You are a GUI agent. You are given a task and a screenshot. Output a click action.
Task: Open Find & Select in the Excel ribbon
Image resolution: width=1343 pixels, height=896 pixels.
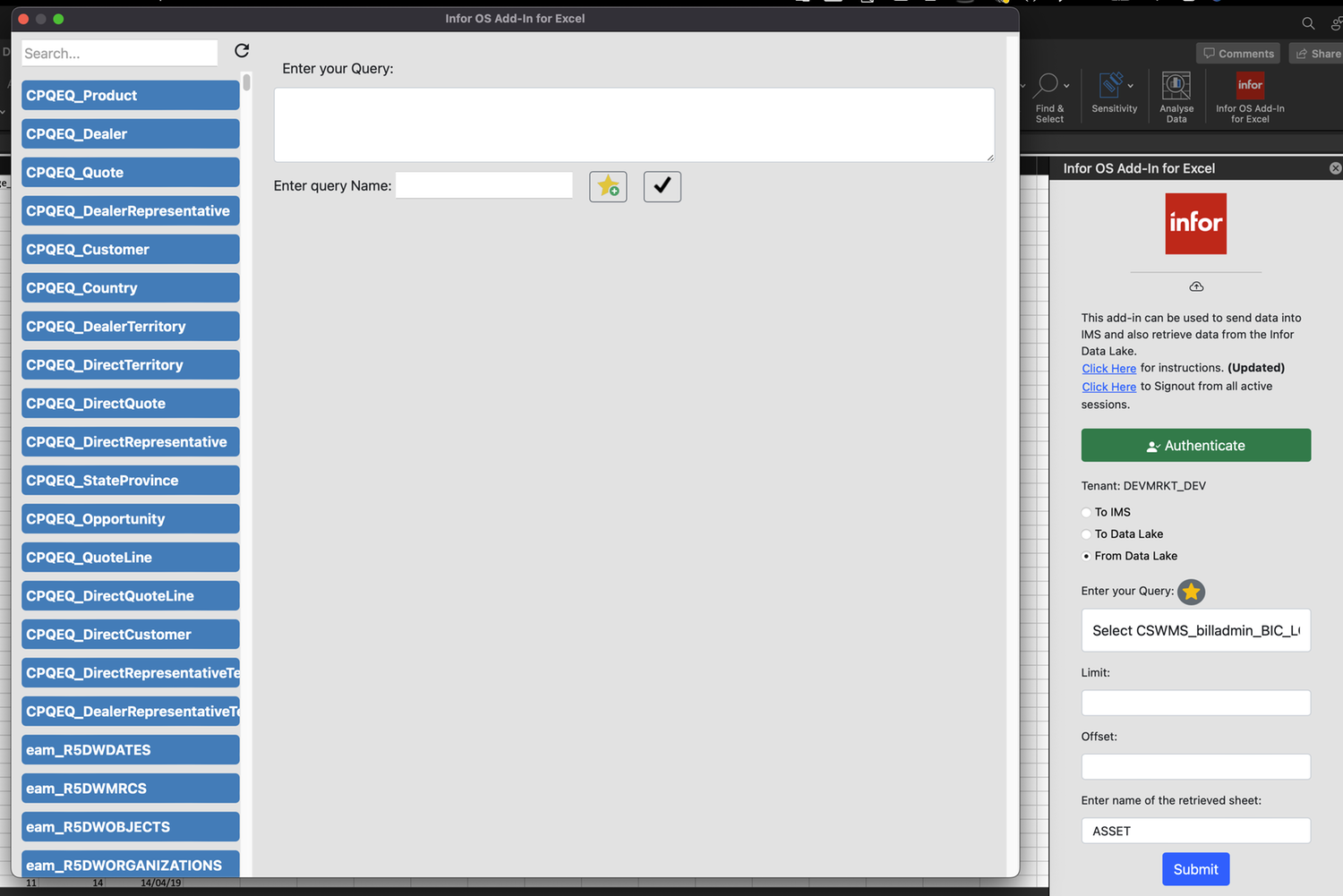(x=1049, y=98)
